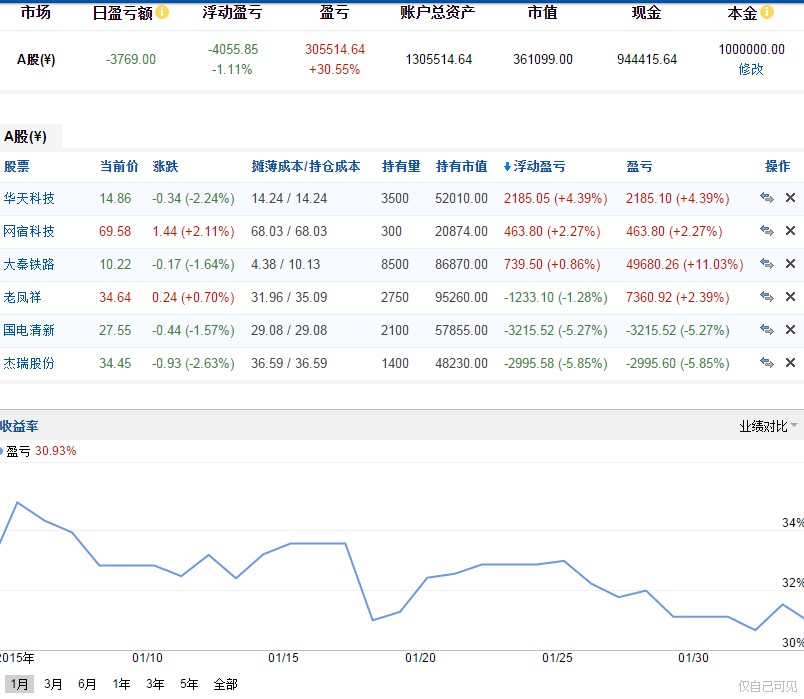Click market value 361099.00
This screenshot has width=804, height=699.
pos(542,59)
